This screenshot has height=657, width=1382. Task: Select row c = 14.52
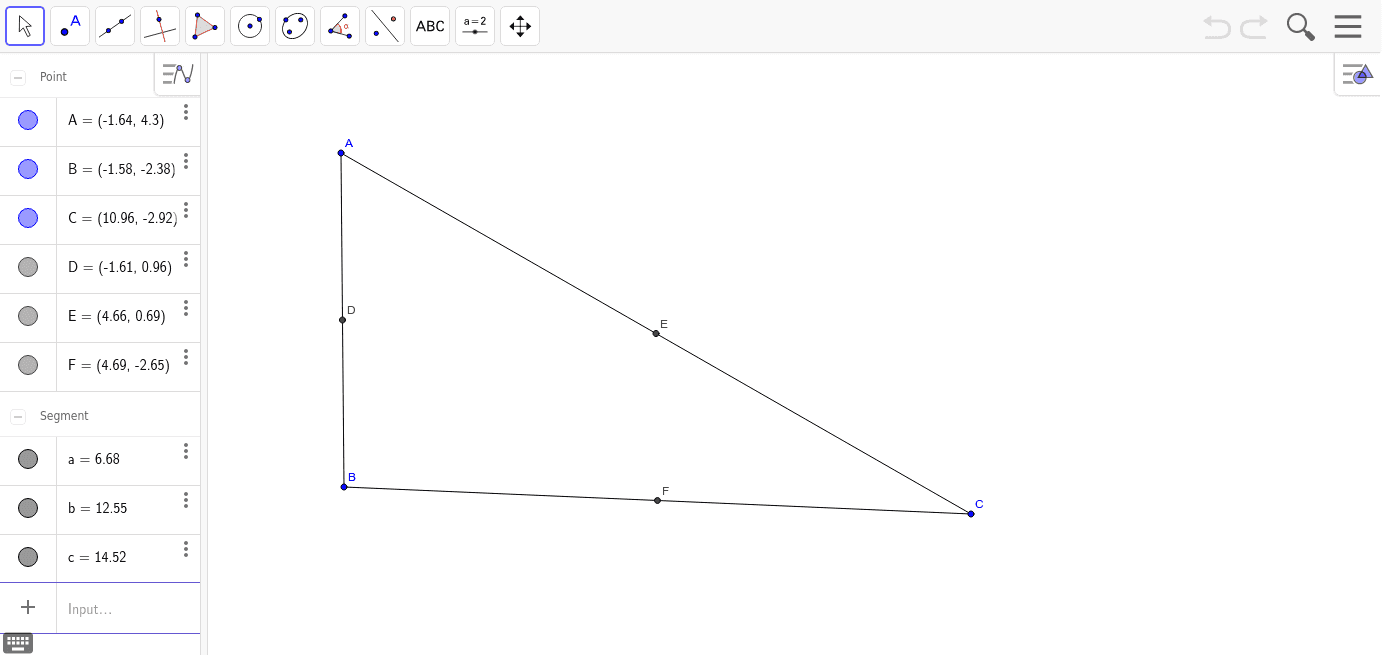click(x=100, y=558)
